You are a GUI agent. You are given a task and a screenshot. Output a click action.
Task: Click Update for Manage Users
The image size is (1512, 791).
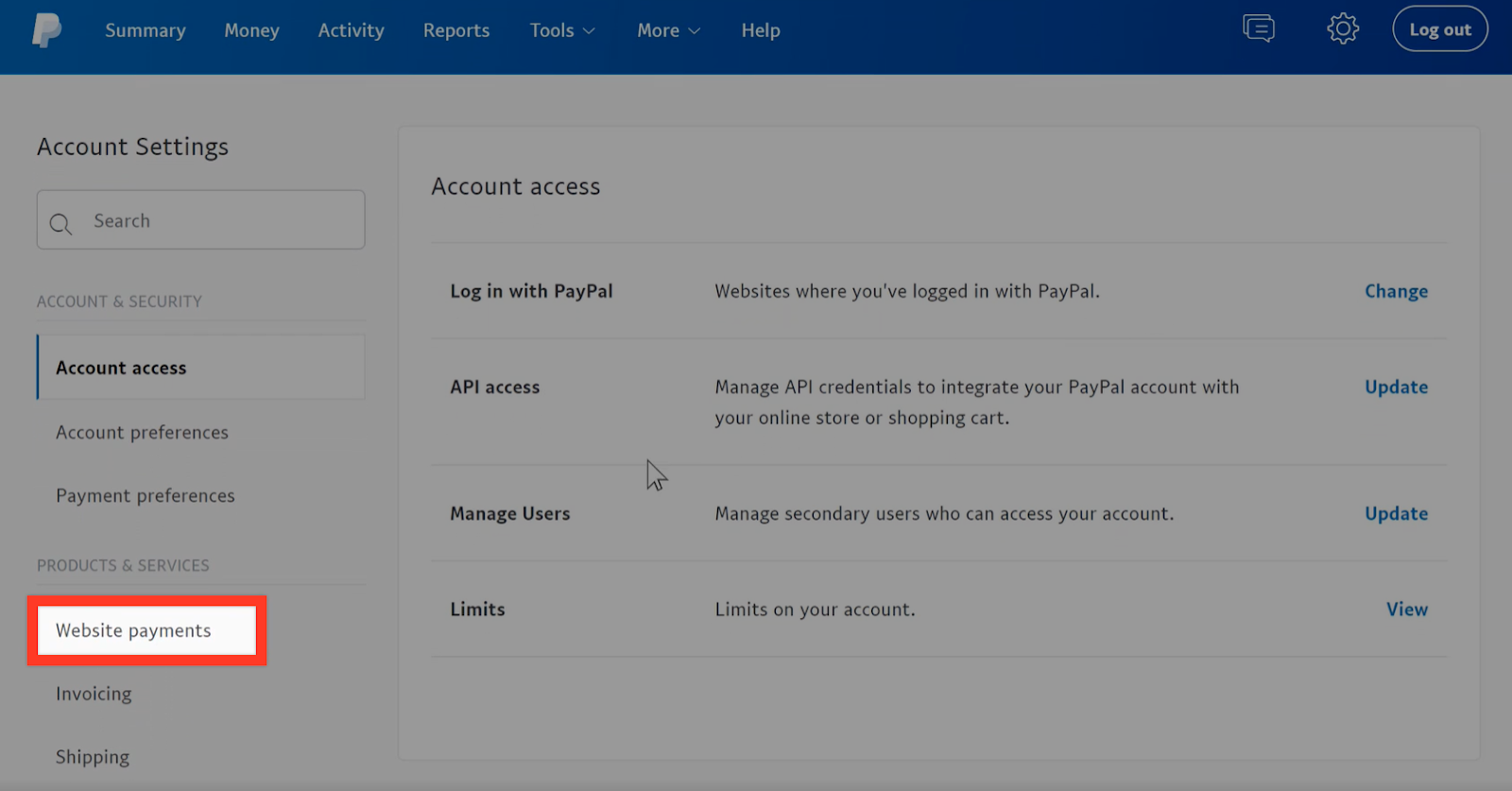(x=1396, y=513)
